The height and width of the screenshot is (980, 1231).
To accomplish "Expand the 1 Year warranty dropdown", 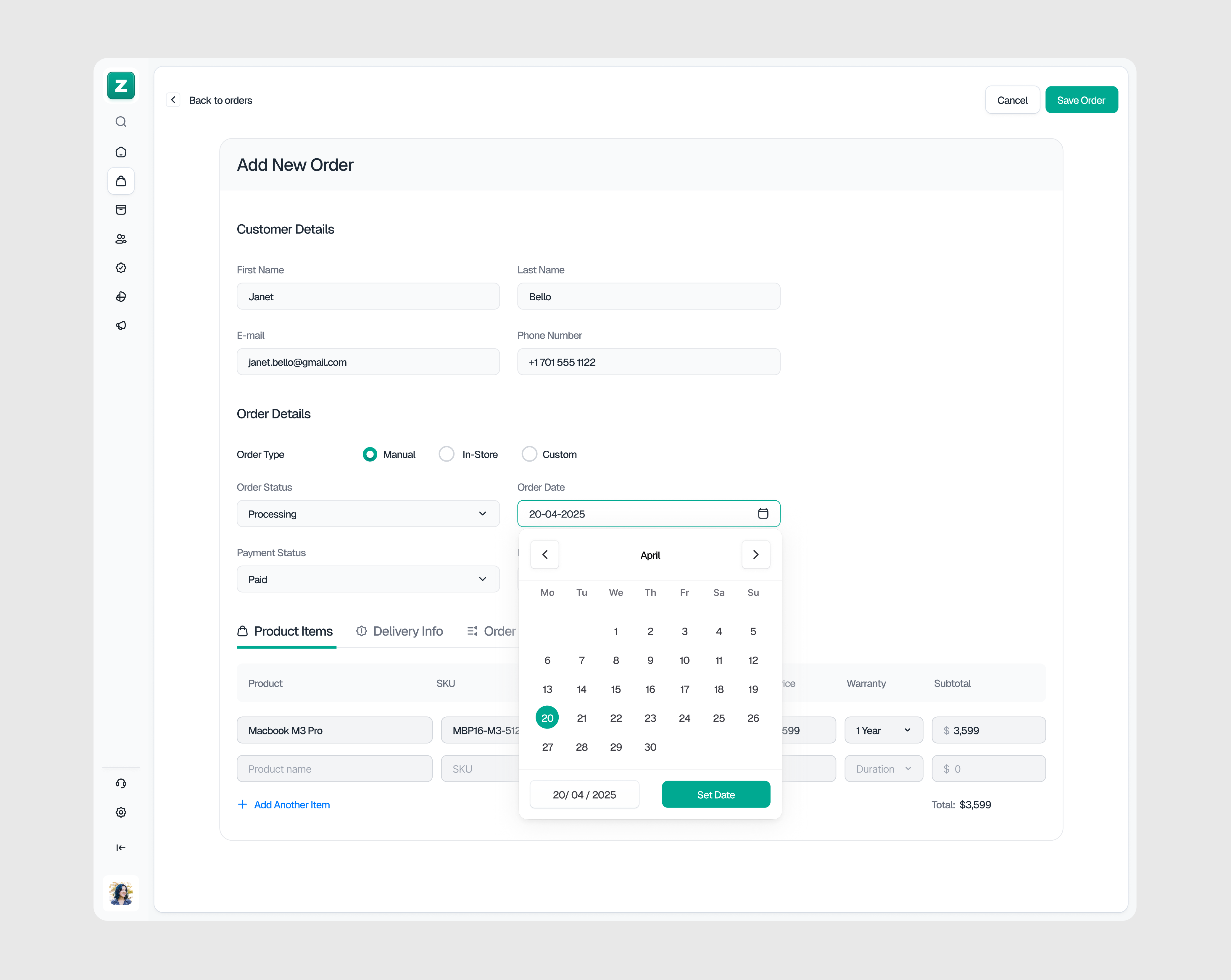I will 883,730.
